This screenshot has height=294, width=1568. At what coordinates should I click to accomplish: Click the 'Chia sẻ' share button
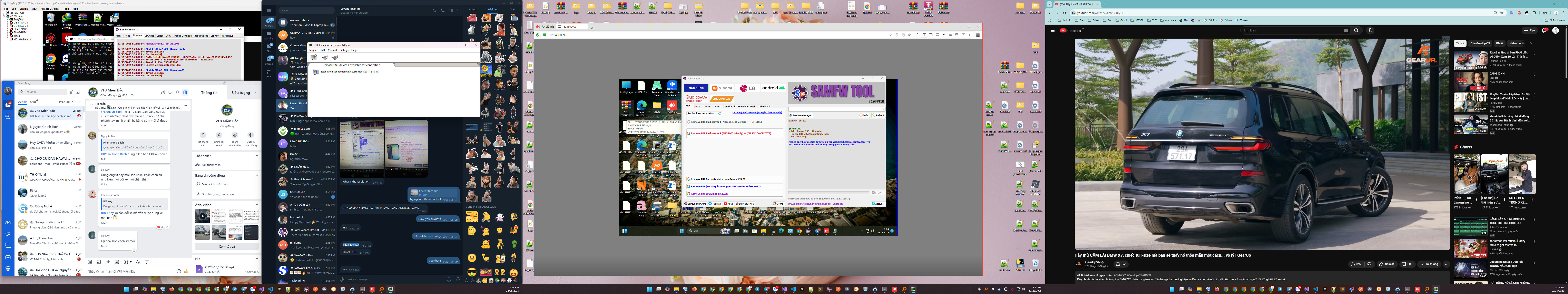[1387, 264]
